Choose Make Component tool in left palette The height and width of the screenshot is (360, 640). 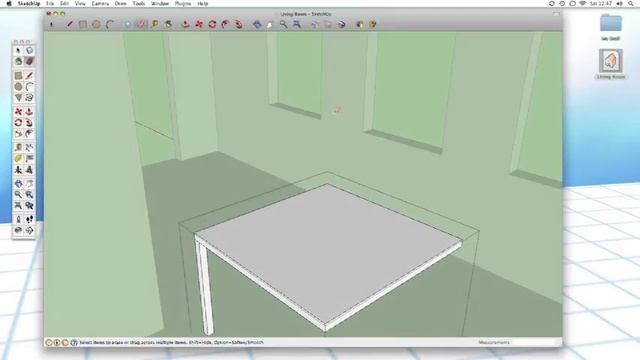(29, 51)
